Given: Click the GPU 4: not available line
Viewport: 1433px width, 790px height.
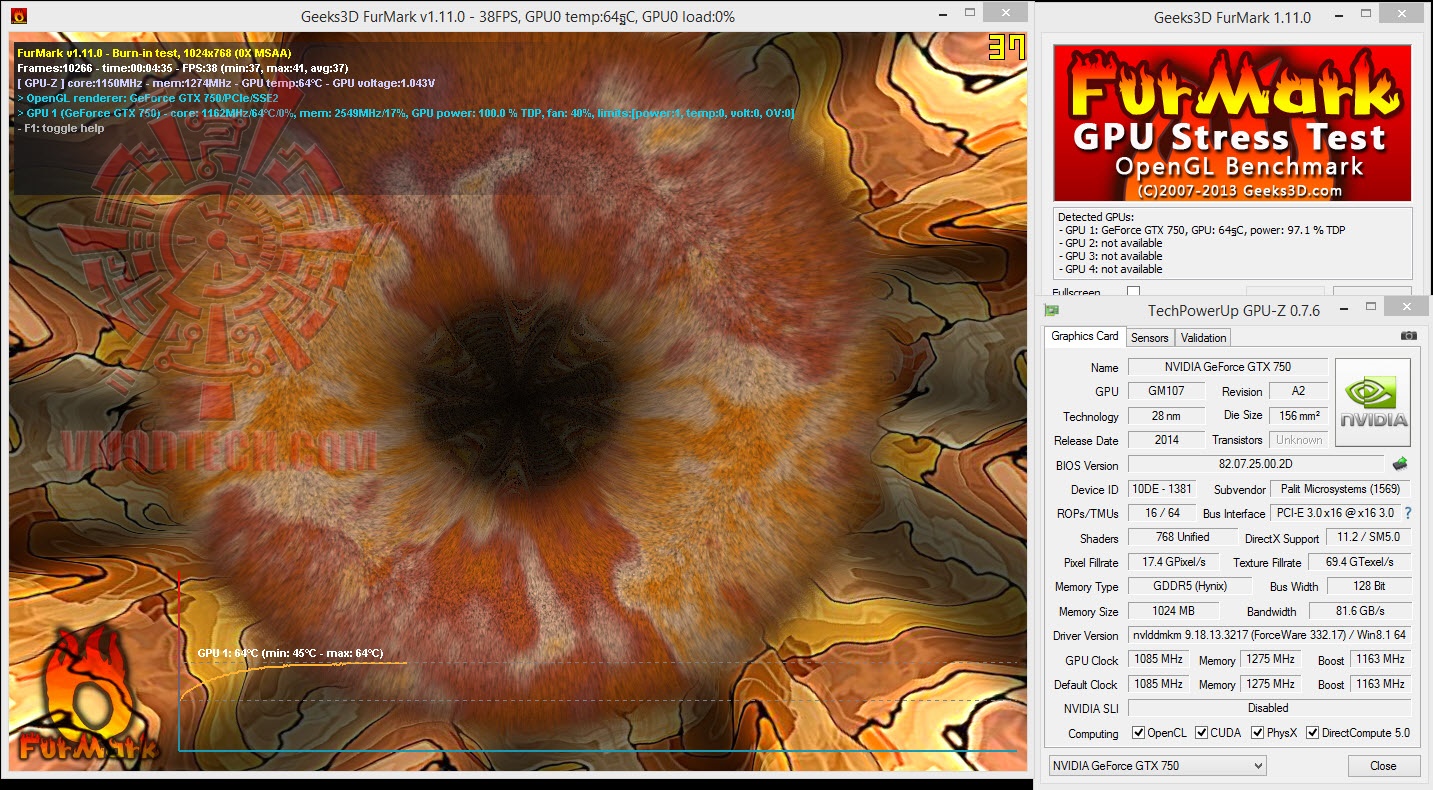Looking at the screenshot, I should tap(1113, 269).
